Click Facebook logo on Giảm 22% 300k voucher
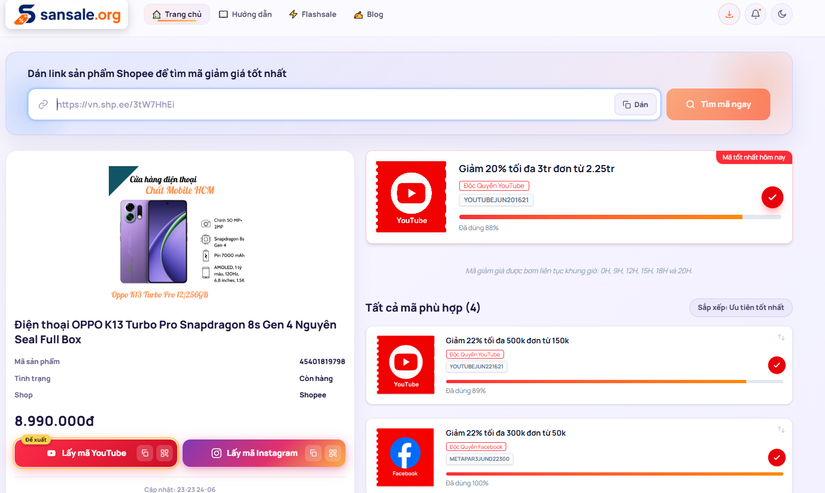 405,457
